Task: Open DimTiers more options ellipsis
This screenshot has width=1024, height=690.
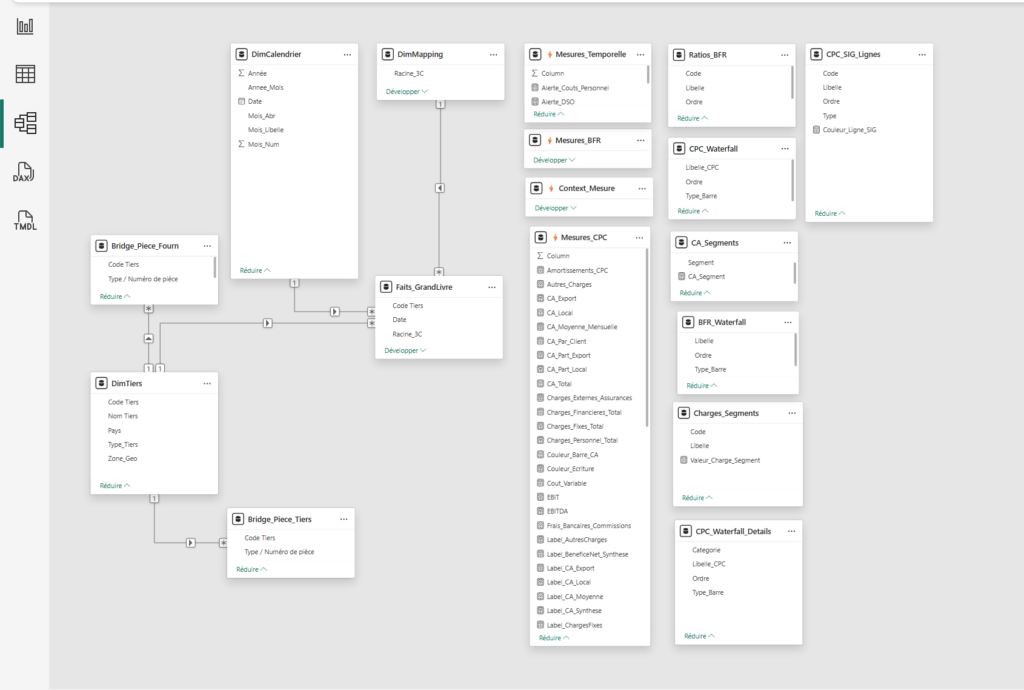Action: [x=207, y=384]
